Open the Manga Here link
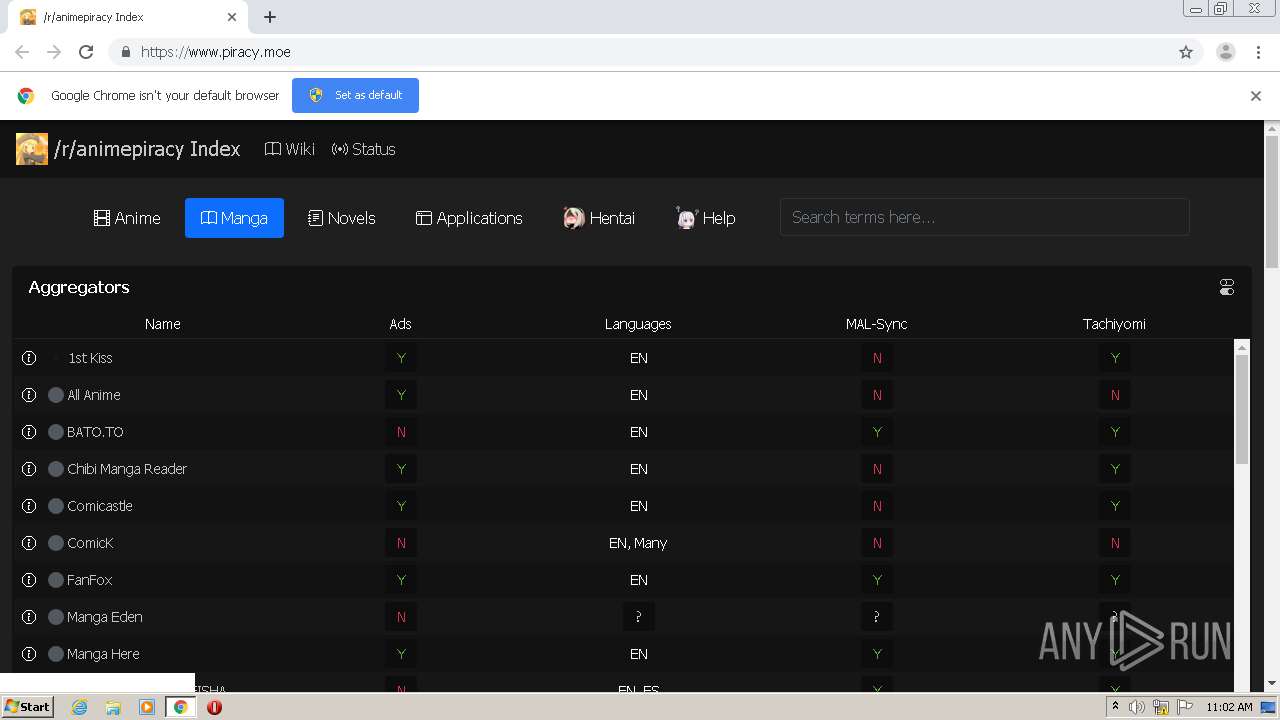The image size is (1280, 720). coord(103,654)
